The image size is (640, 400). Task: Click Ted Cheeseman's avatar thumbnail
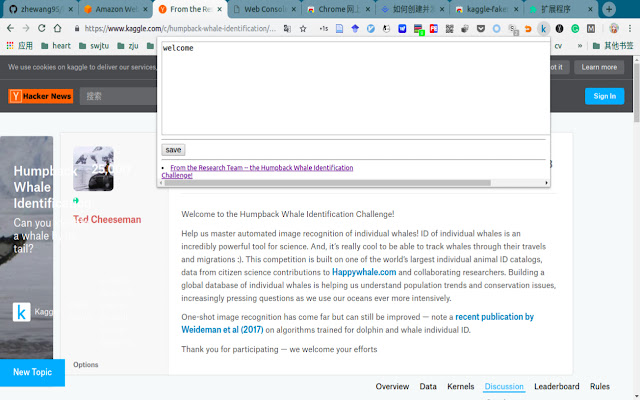click(x=93, y=169)
